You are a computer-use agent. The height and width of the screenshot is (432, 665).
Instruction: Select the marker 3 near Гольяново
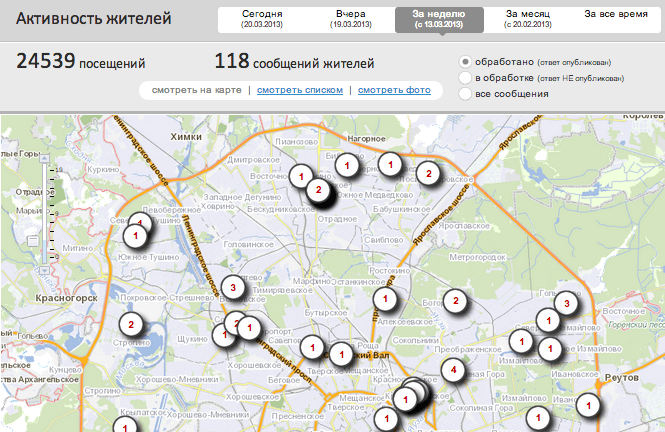coord(566,302)
